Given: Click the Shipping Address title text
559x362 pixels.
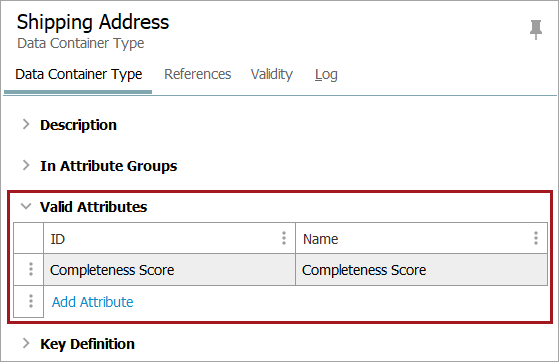Looking at the screenshot, I should [93, 22].
